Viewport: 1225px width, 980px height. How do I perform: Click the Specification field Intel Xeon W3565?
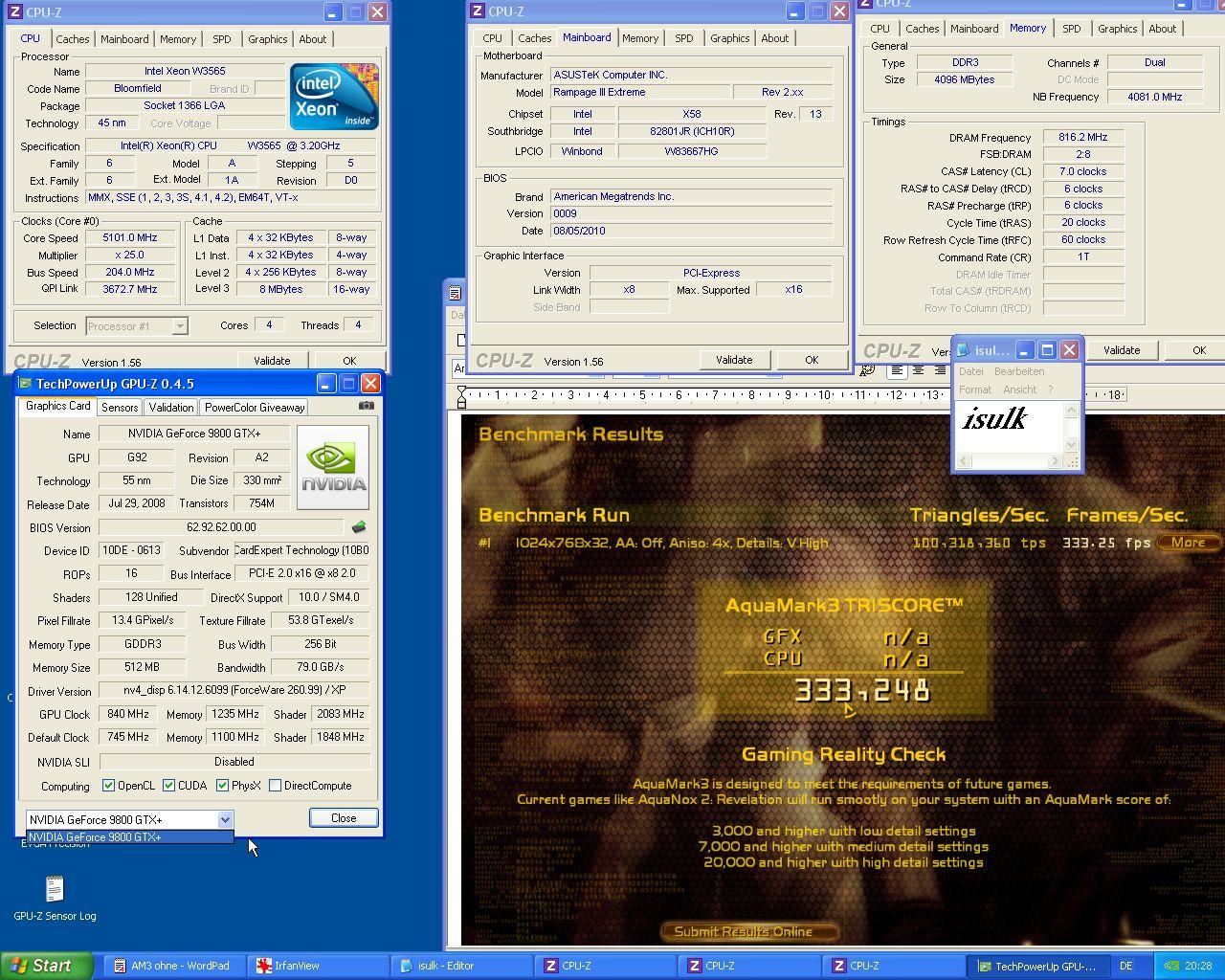230,146
